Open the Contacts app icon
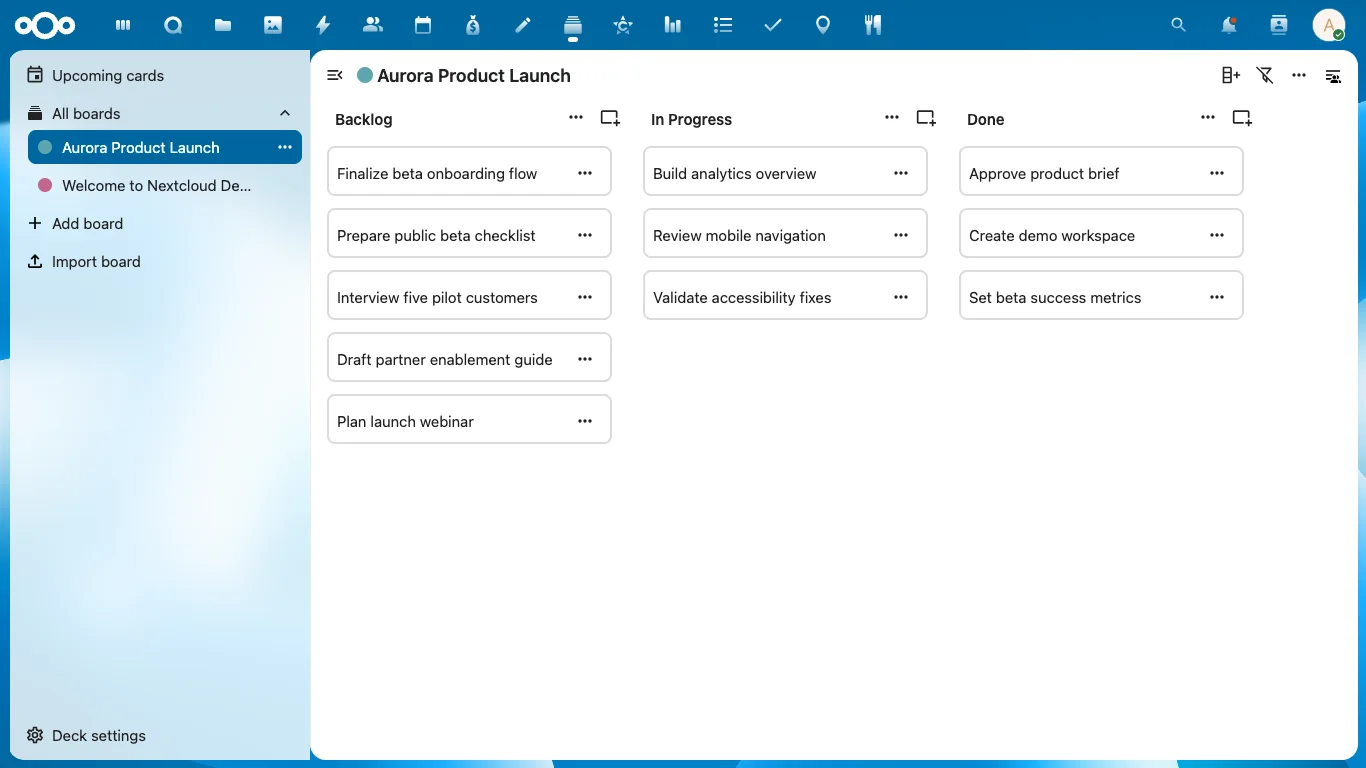Viewport: 1366px width, 768px height. (373, 25)
